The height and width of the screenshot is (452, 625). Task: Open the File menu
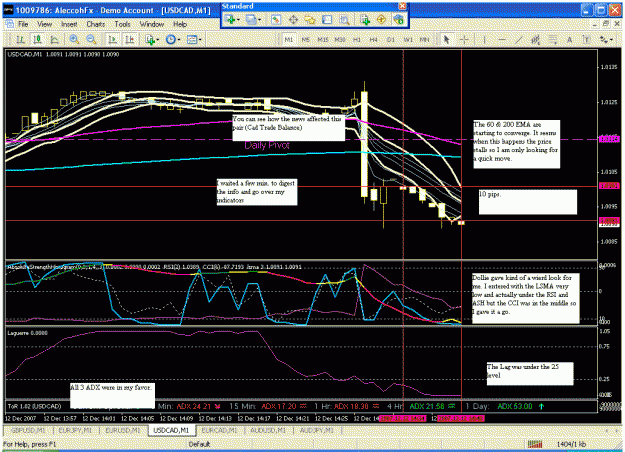pos(23,24)
